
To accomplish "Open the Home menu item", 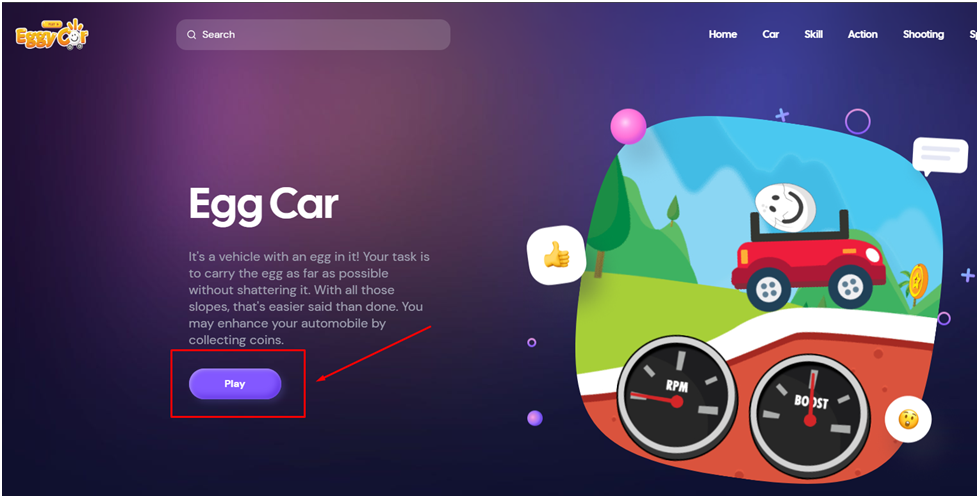I will tap(723, 34).
